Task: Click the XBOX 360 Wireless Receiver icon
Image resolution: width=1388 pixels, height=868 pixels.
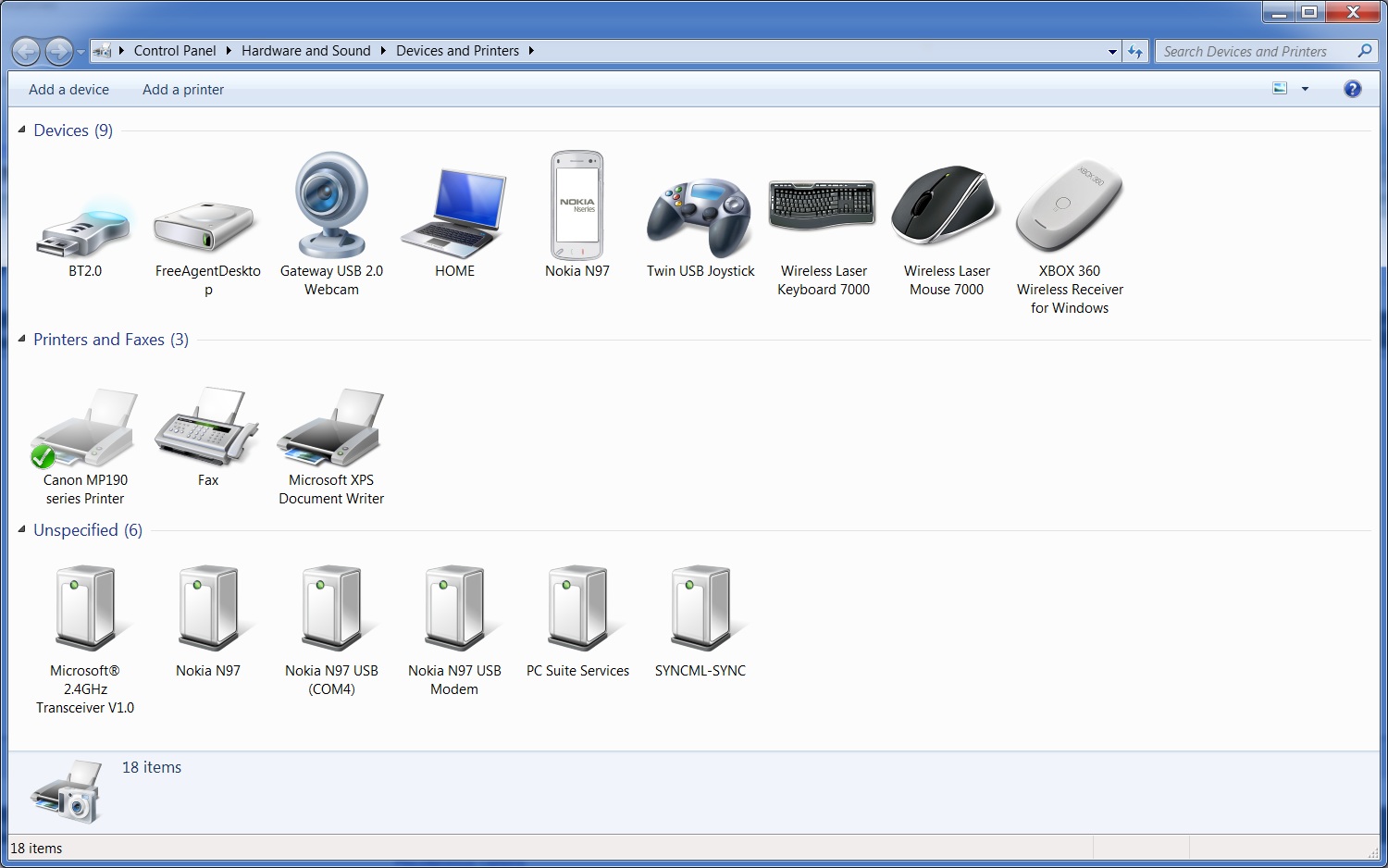Action: (1069, 206)
